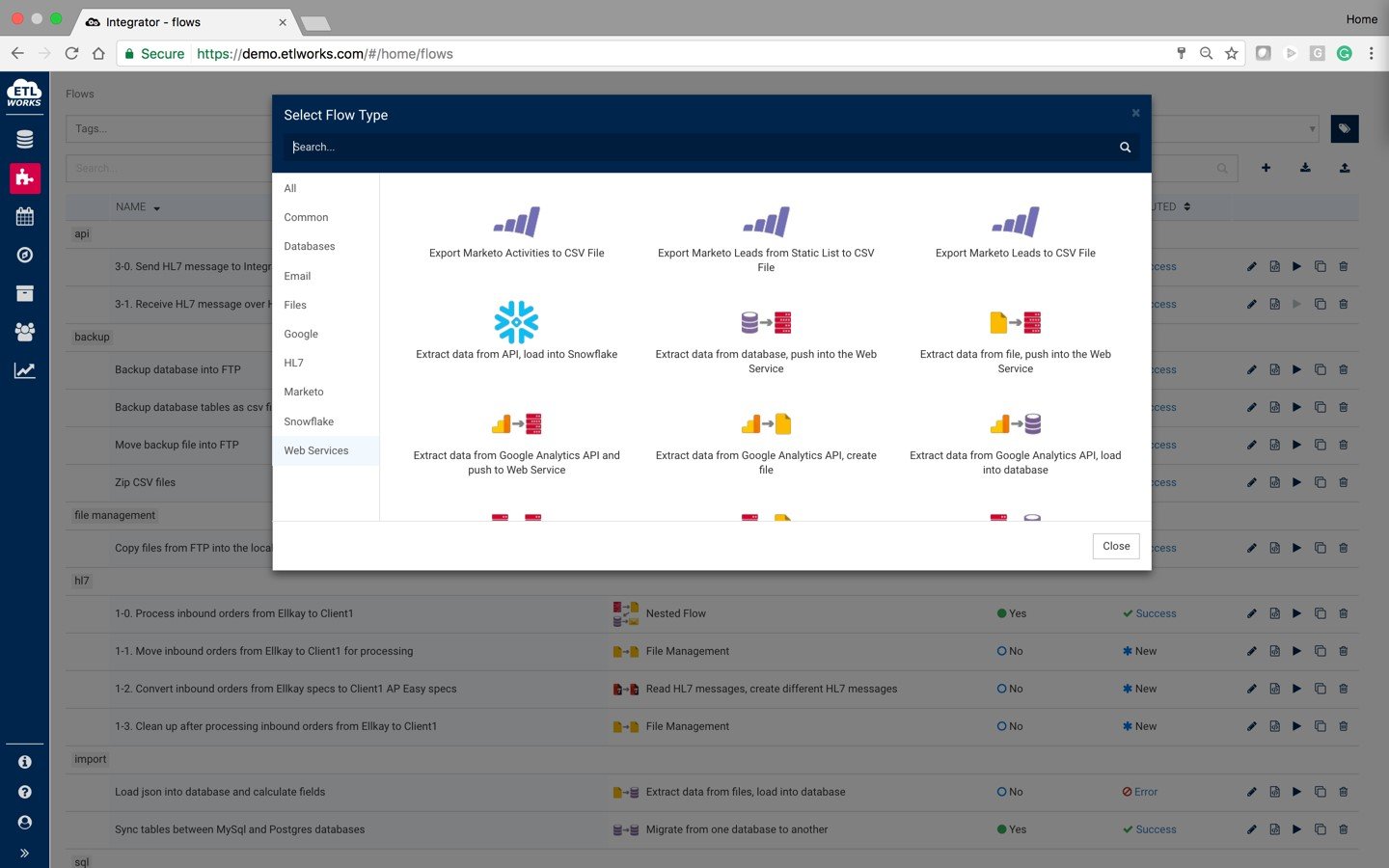Screen dimensions: 1389x868
Task: Focus the Select Flow Type search field
Action: tap(700, 148)
